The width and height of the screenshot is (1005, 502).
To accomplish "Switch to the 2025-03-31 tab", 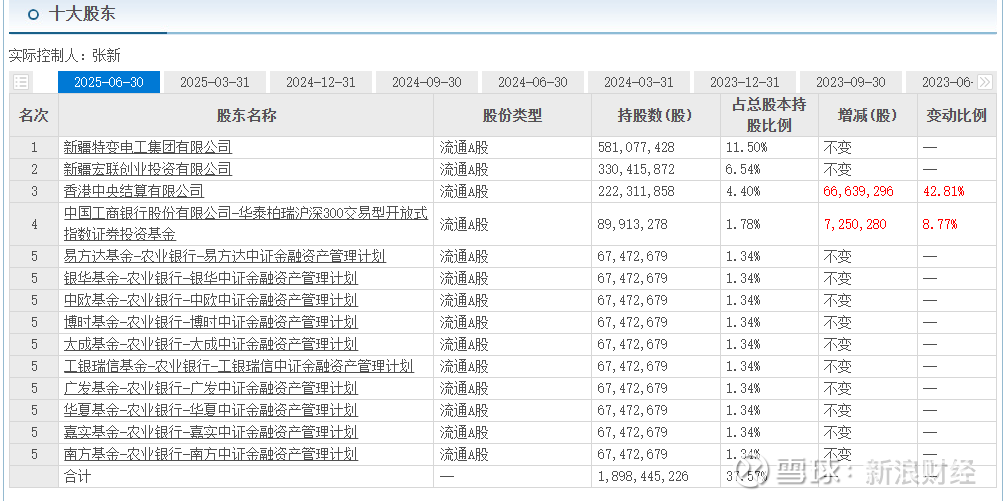I will pos(215,82).
